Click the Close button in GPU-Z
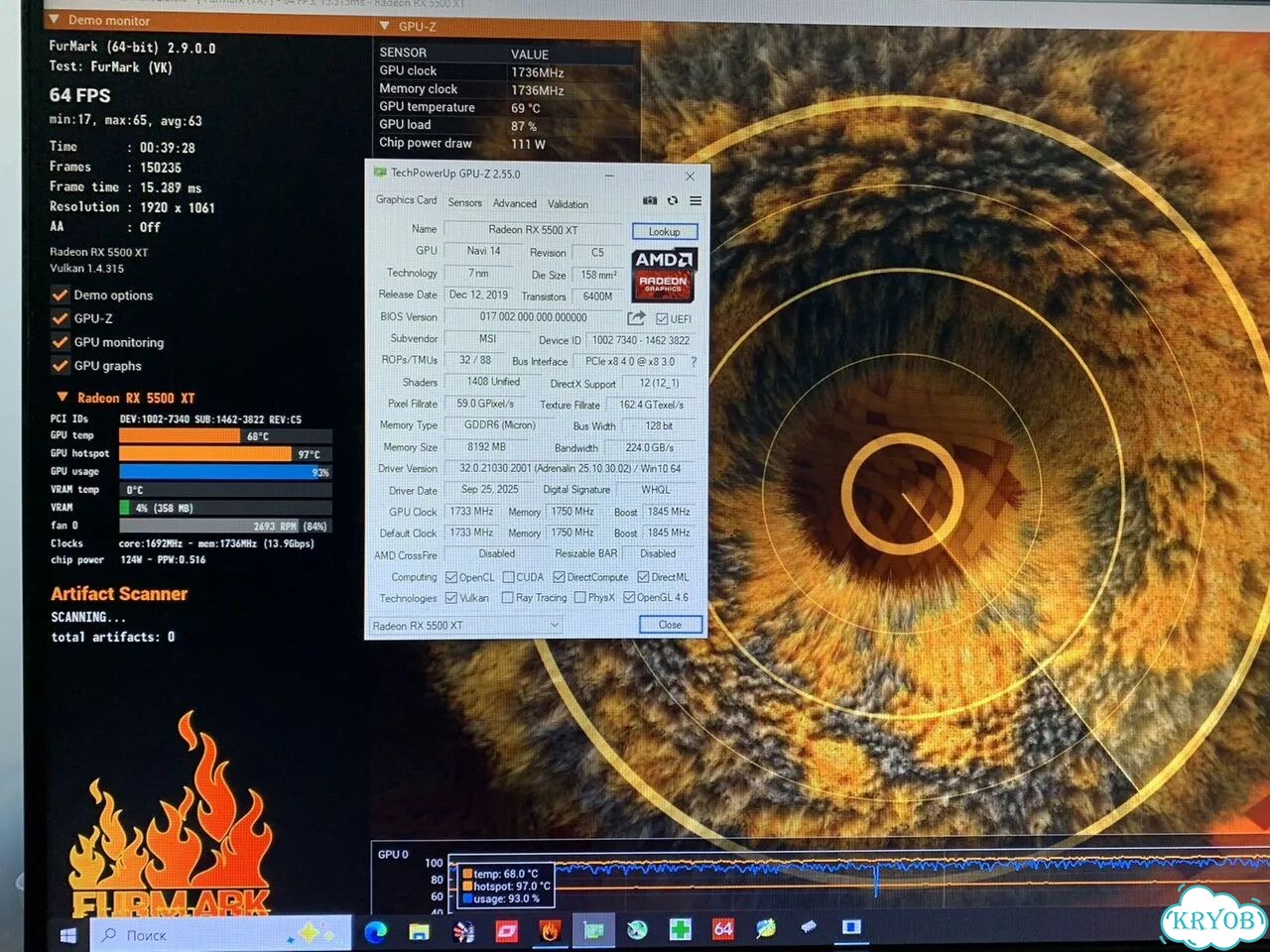 coord(670,625)
